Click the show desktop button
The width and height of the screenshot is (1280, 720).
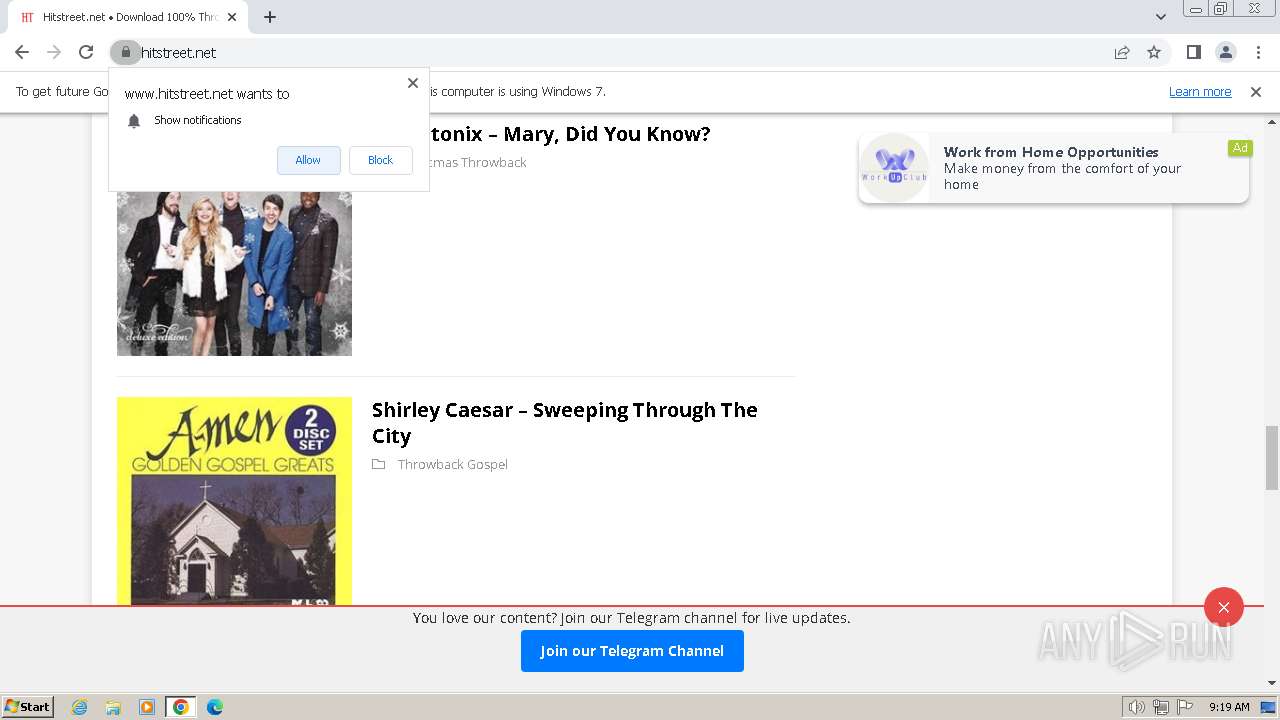point(1269,707)
